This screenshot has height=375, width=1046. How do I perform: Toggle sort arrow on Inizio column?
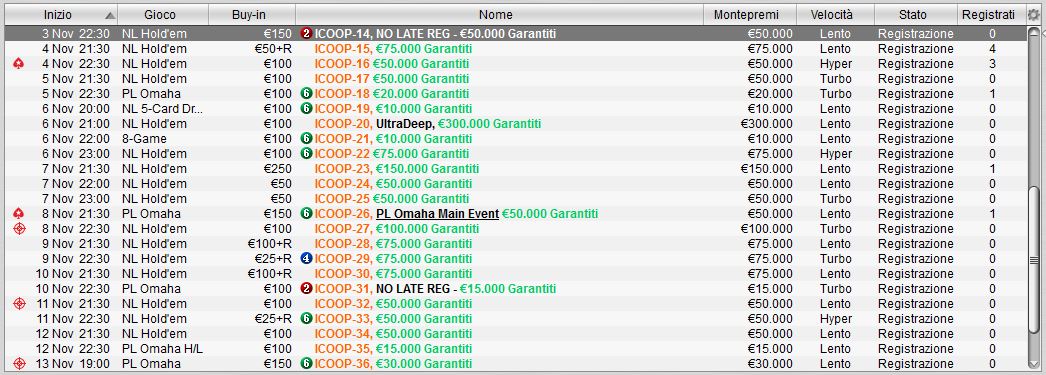(110, 15)
